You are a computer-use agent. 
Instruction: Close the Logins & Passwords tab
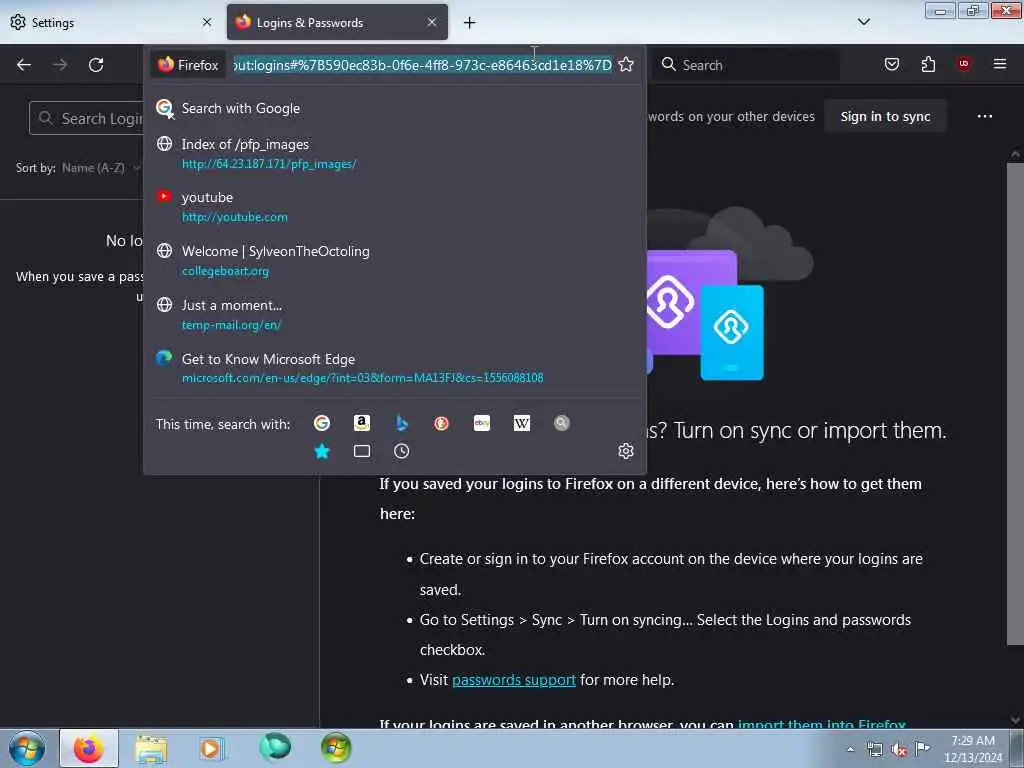[x=432, y=22]
